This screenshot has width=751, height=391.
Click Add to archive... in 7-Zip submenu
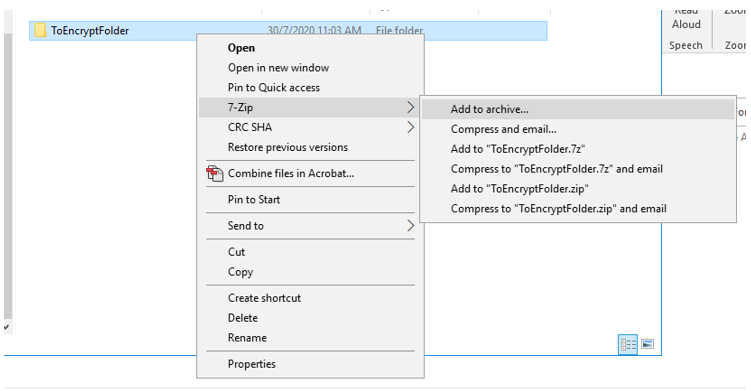click(578, 109)
